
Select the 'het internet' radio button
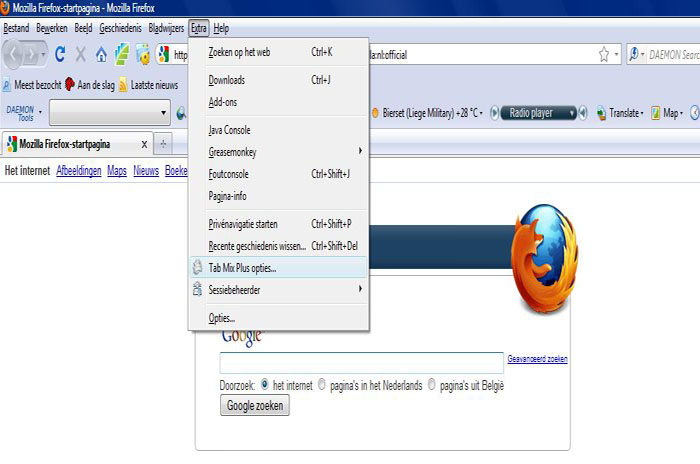click(x=265, y=384)
